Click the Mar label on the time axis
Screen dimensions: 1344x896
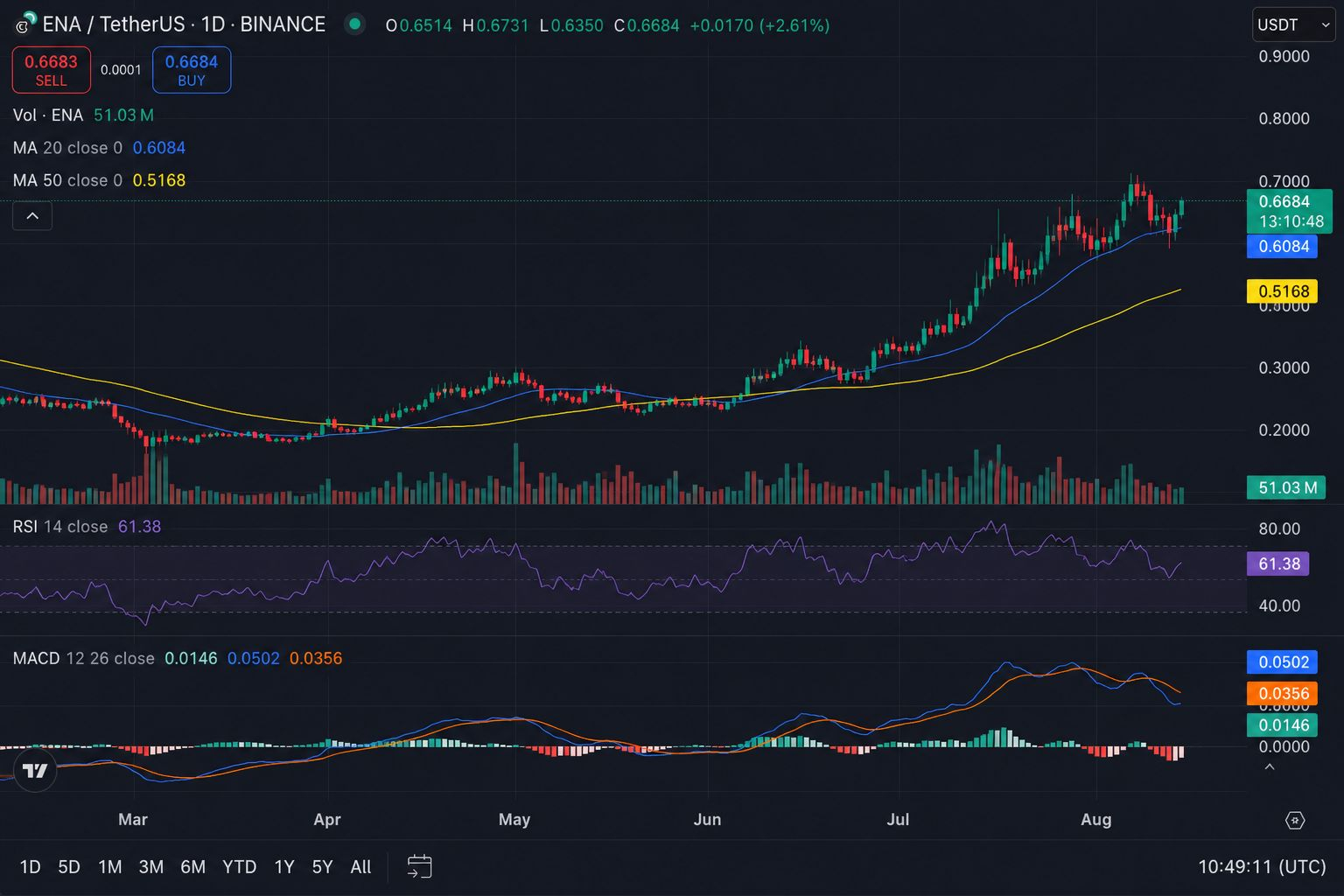(132, 820)
